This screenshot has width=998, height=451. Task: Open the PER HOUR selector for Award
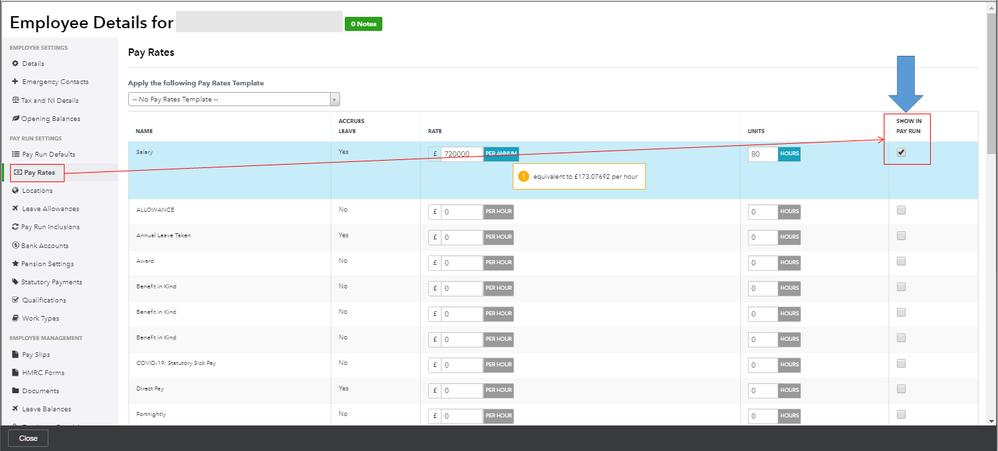pos(498,263)
